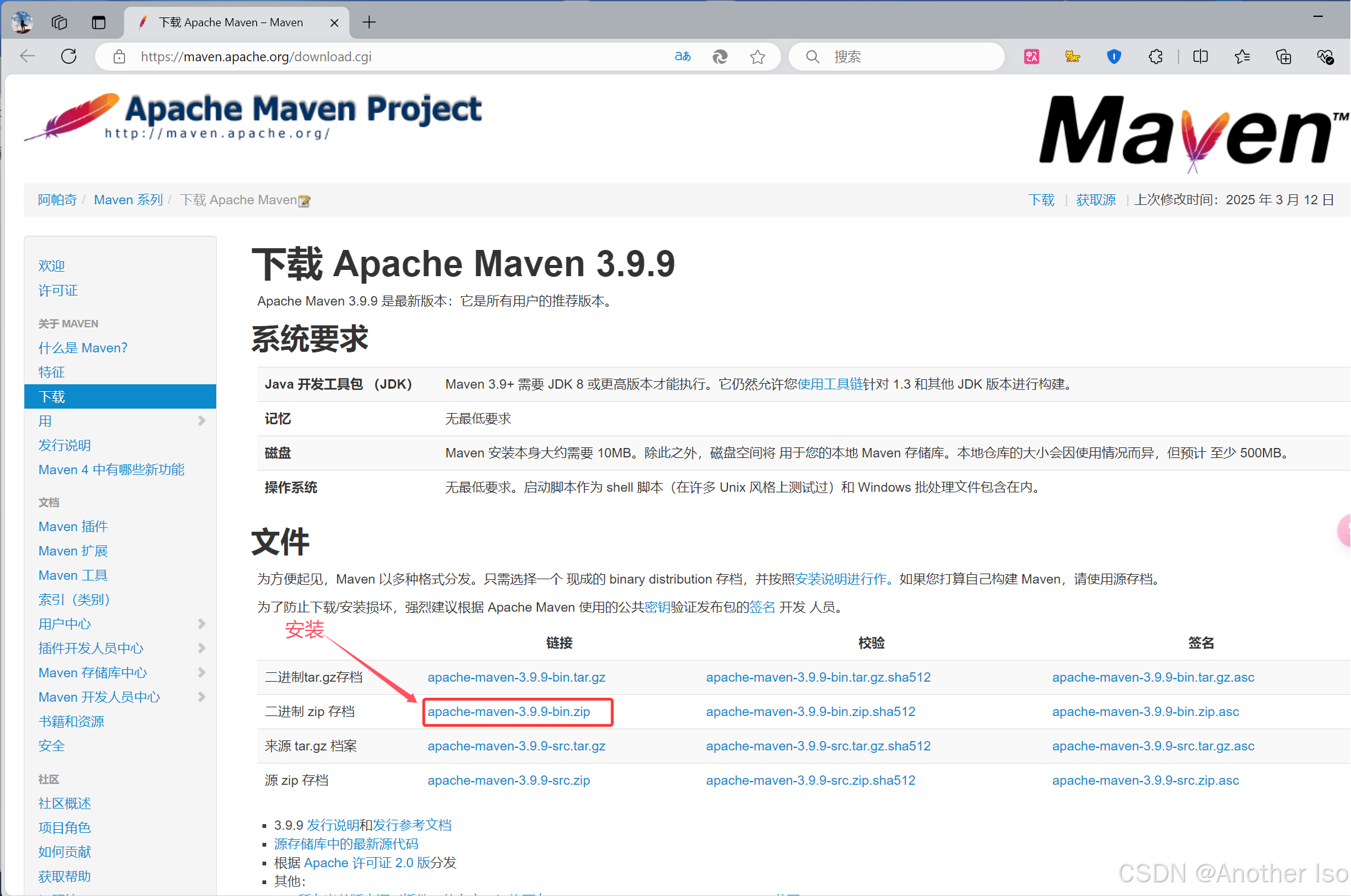1351x896 pixels.
Task: Open Maven 4 中有哪些新功能 sidebar item
Action: point(111,469)
